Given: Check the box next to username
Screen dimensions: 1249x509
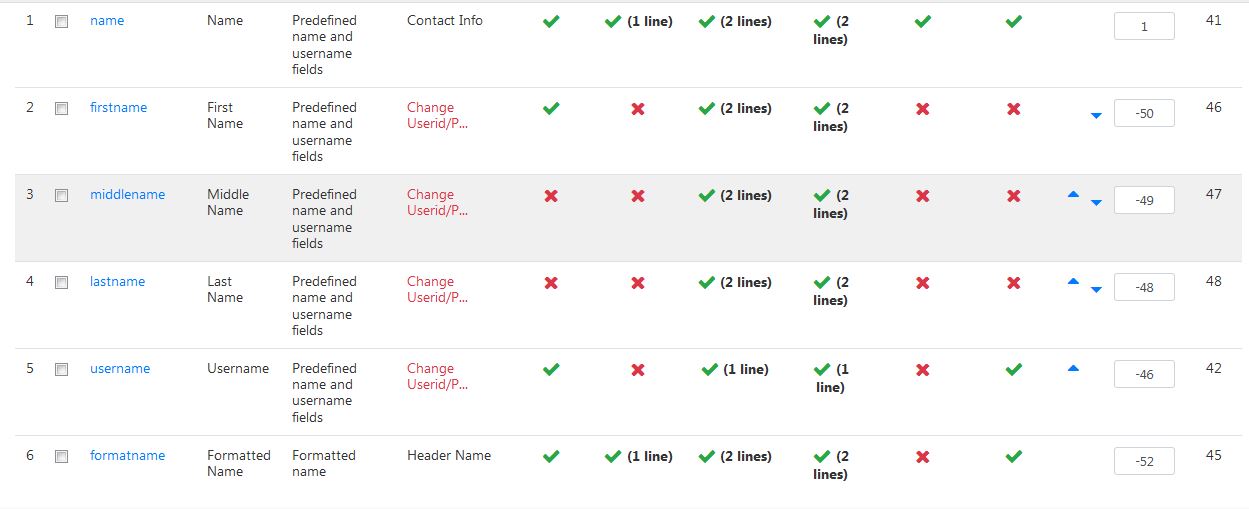Looking at the screenshot, I should tap(61, 369).
